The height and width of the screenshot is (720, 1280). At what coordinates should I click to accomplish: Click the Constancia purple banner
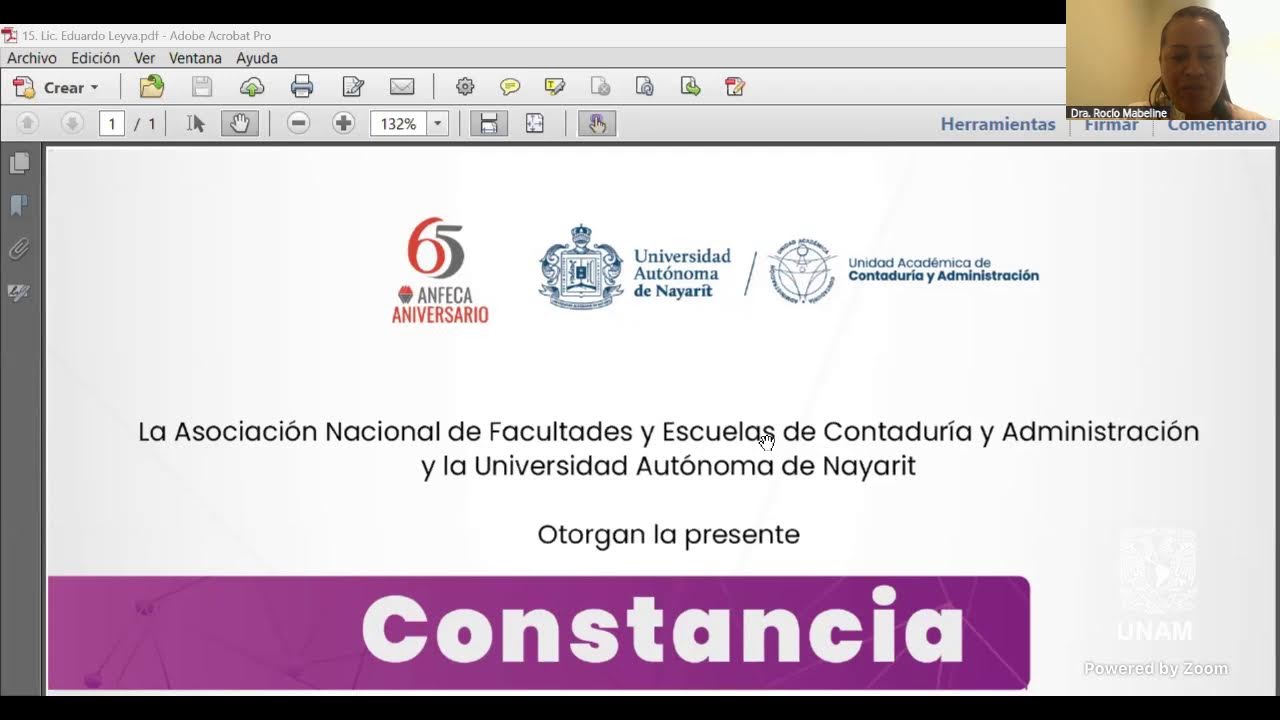point(539,633)
